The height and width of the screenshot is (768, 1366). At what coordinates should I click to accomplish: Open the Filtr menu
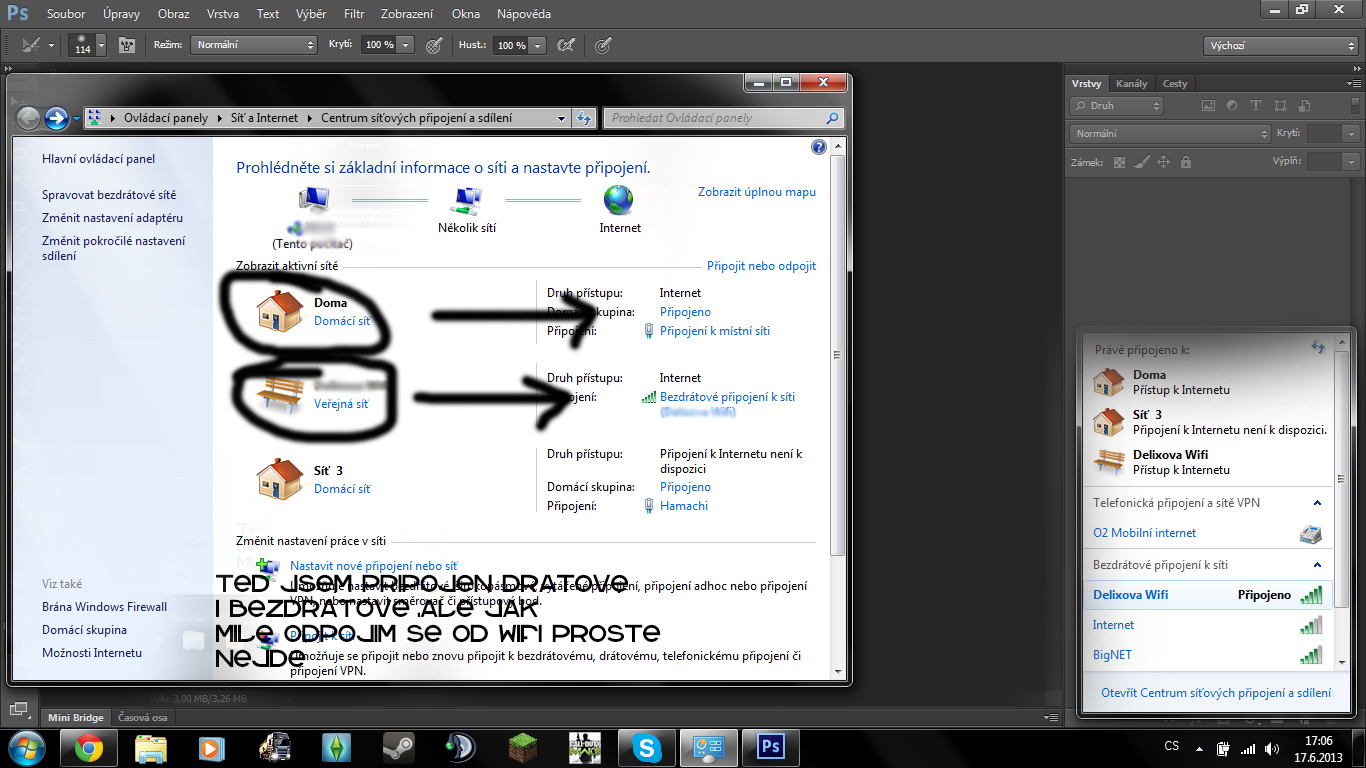pyautogui.click(x=353, y=14)
